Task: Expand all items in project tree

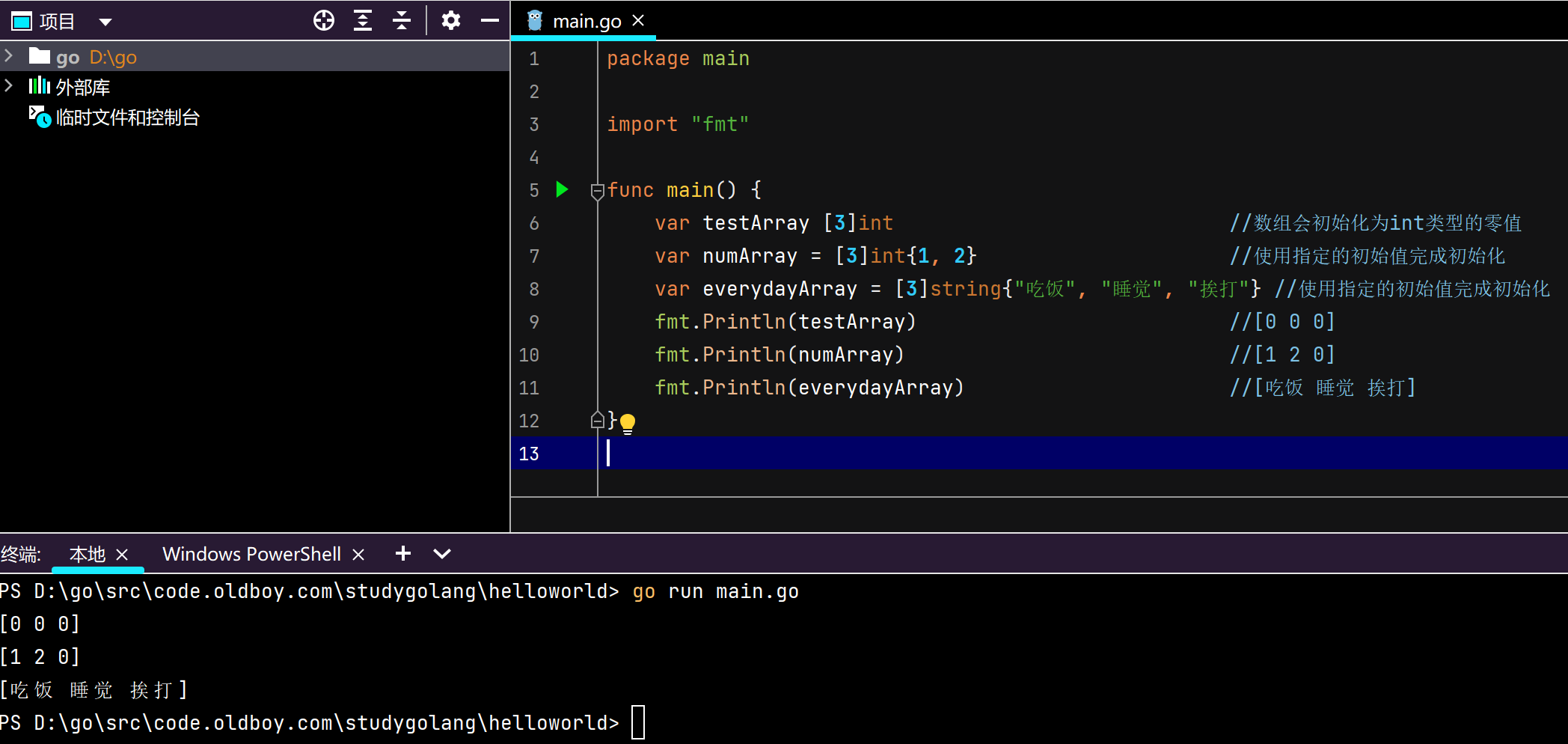Action: [x=363, y=21]
